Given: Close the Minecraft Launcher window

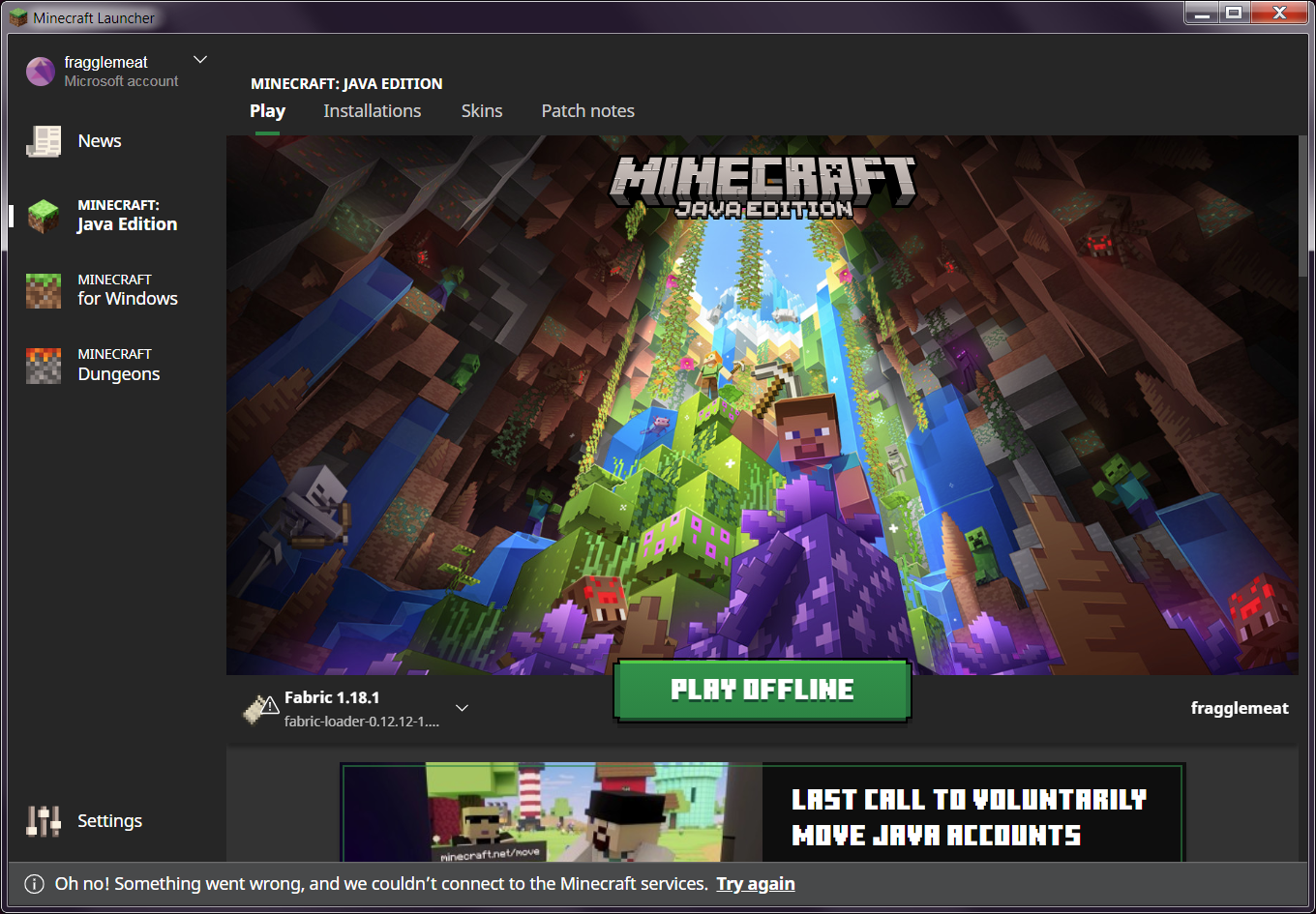Looking at the screenshot, I should click(1280, 14).
